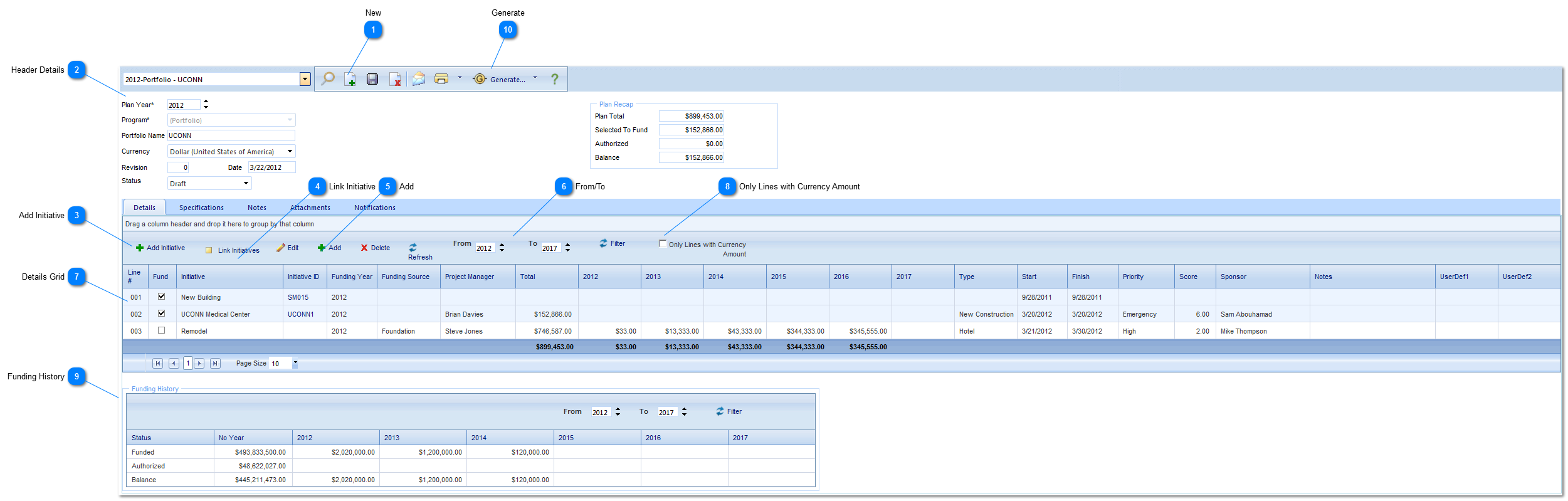Click the Generate... toolbar button

tap(500, 79)
